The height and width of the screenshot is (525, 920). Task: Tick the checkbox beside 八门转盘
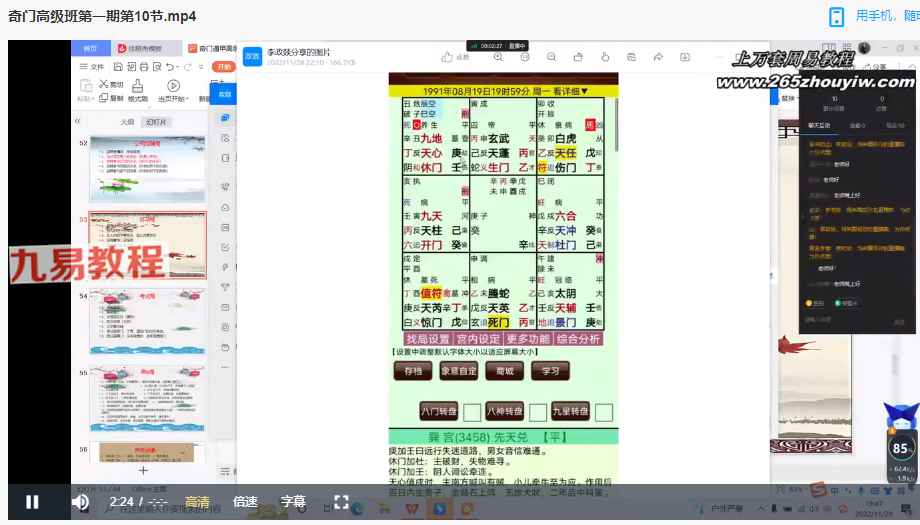coord(471,411)
